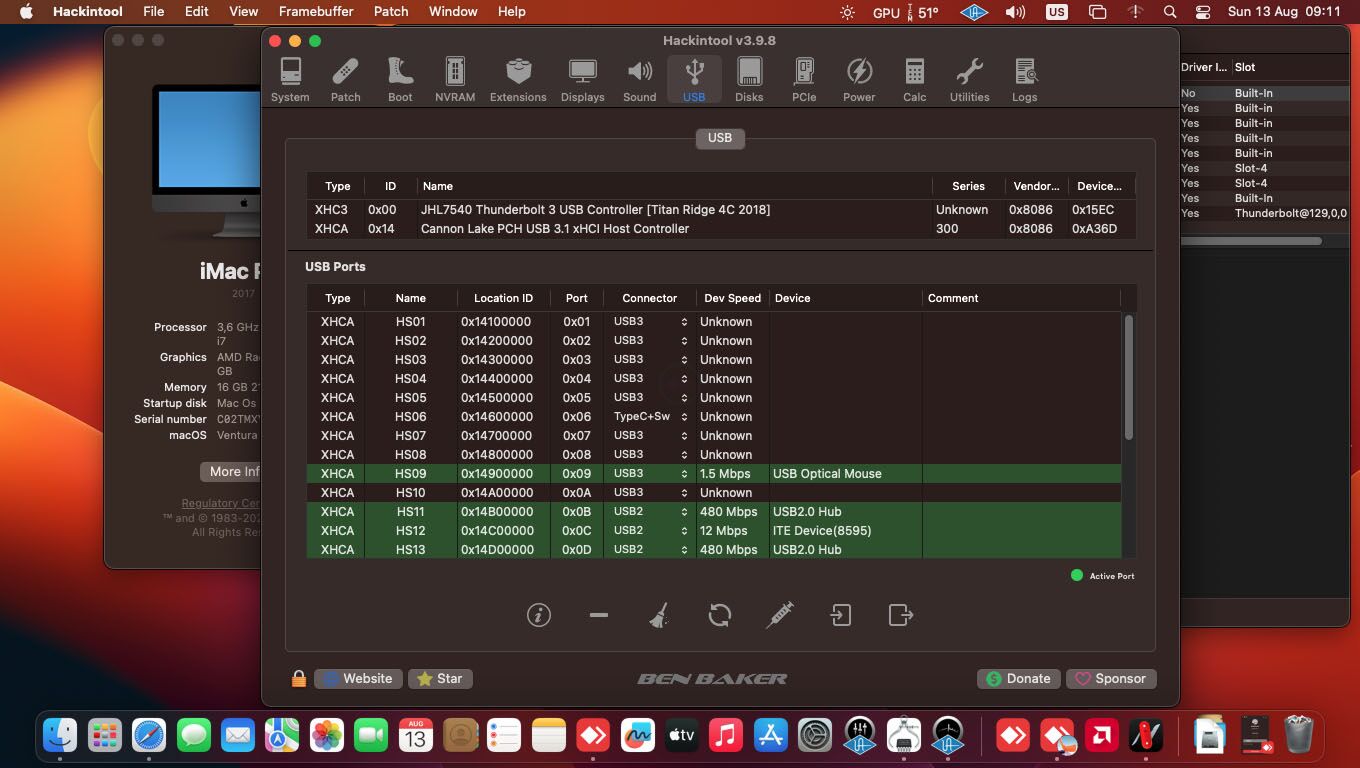Export USB configuration
The height and width of the screenshot is (768, 1360).
tap(900, 615)
